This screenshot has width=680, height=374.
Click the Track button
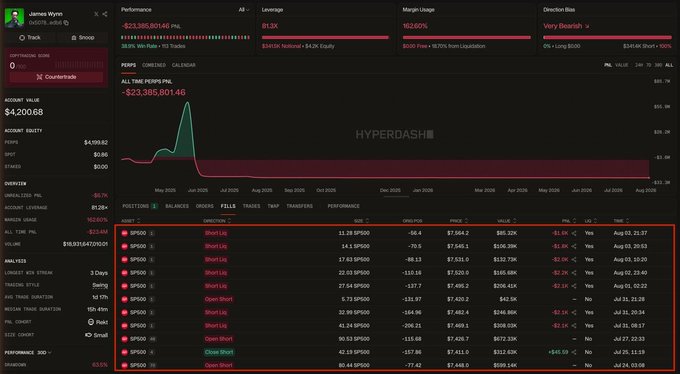(x=30, y=38)
